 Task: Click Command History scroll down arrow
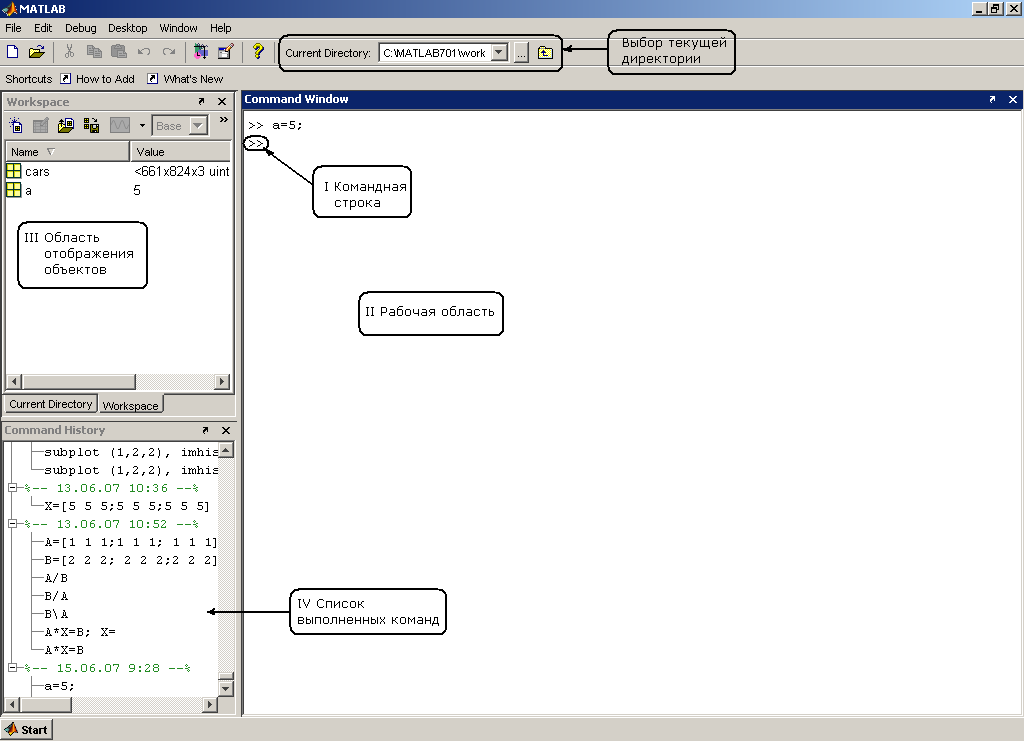coord(226,688)
